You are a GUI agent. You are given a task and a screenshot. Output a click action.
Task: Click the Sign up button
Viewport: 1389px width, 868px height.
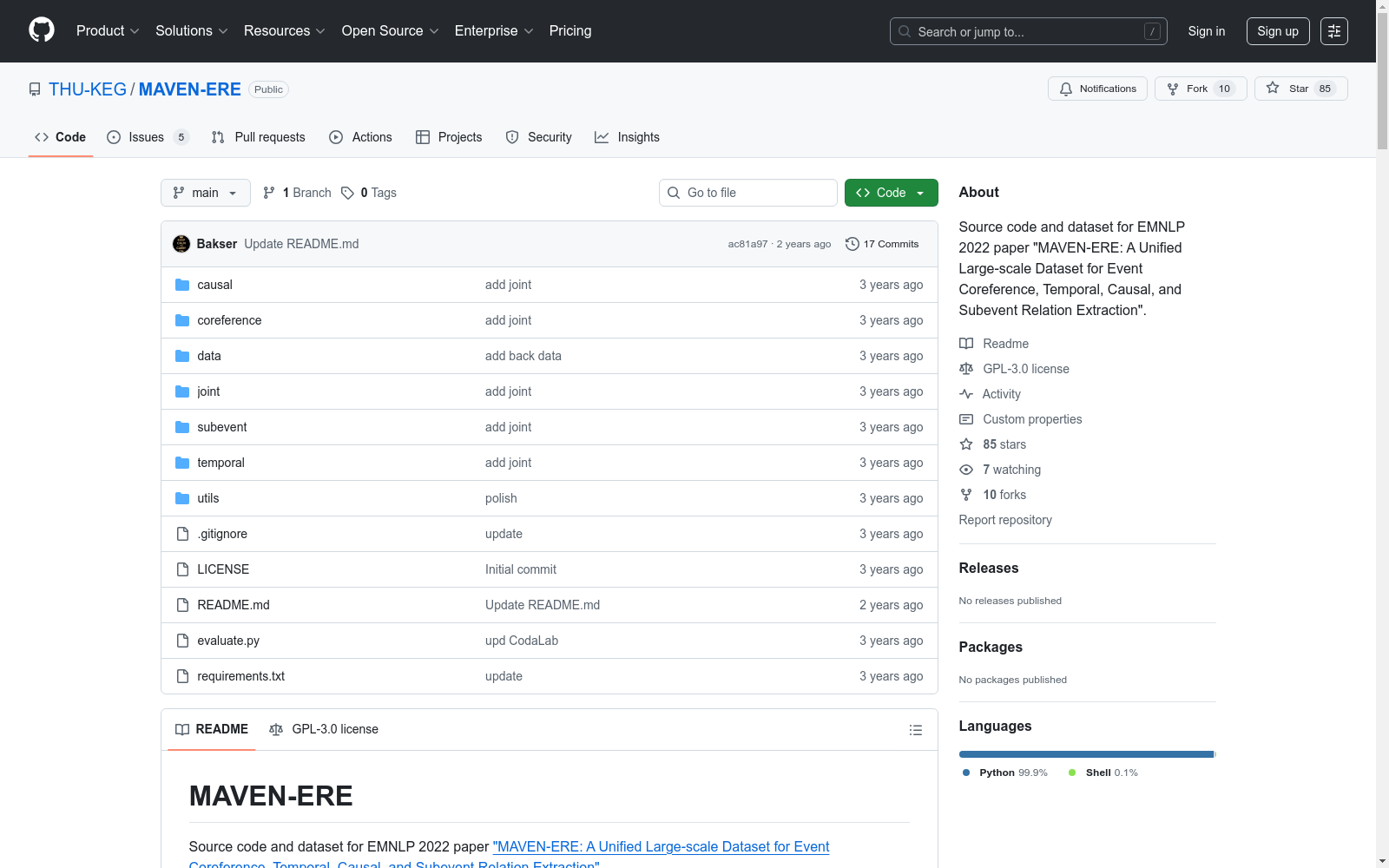pos(1277,31)
